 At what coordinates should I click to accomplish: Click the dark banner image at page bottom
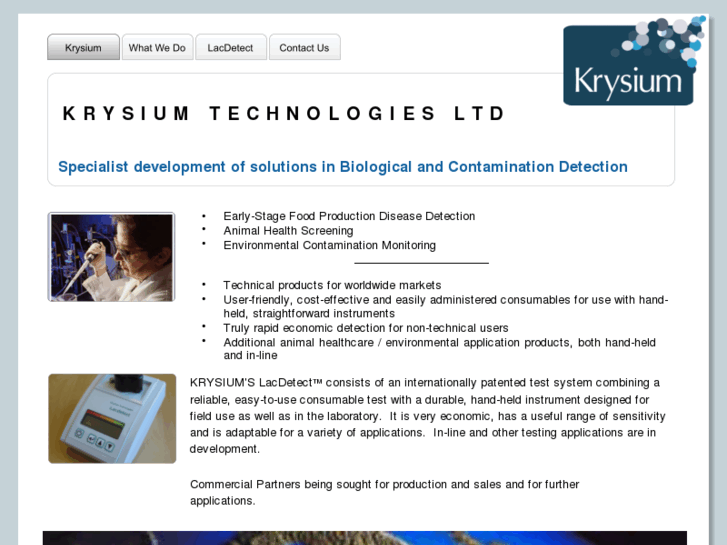364,538
